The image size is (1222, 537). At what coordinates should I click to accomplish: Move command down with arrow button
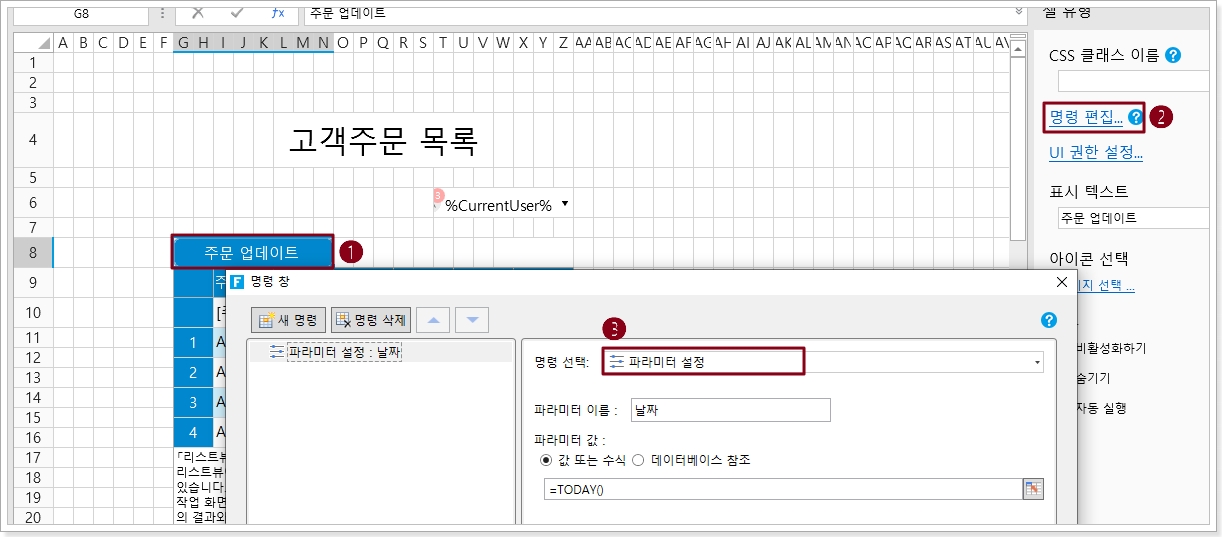(x=472, y=321)
